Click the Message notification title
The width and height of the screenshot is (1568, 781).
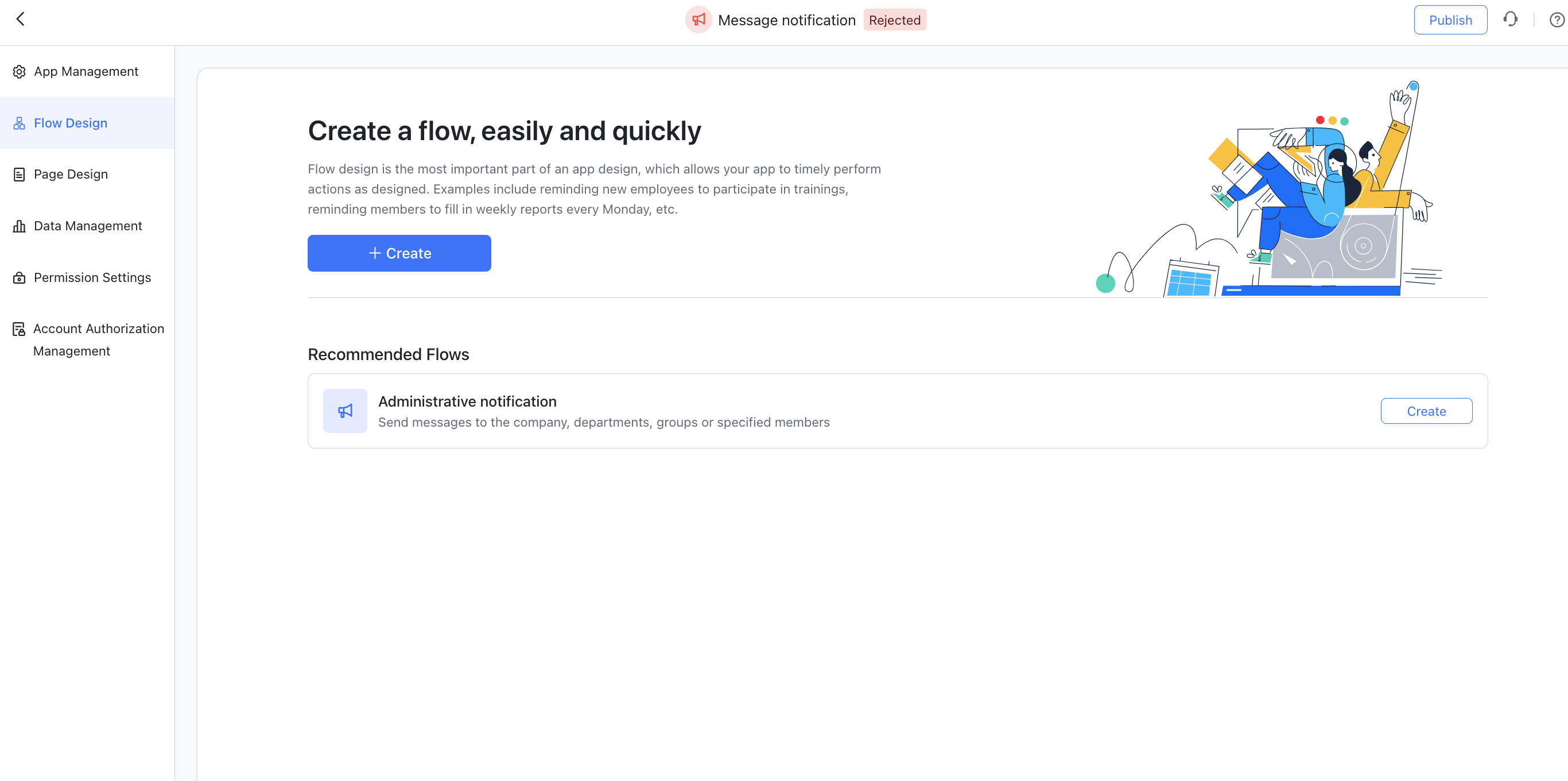[786, 20]
